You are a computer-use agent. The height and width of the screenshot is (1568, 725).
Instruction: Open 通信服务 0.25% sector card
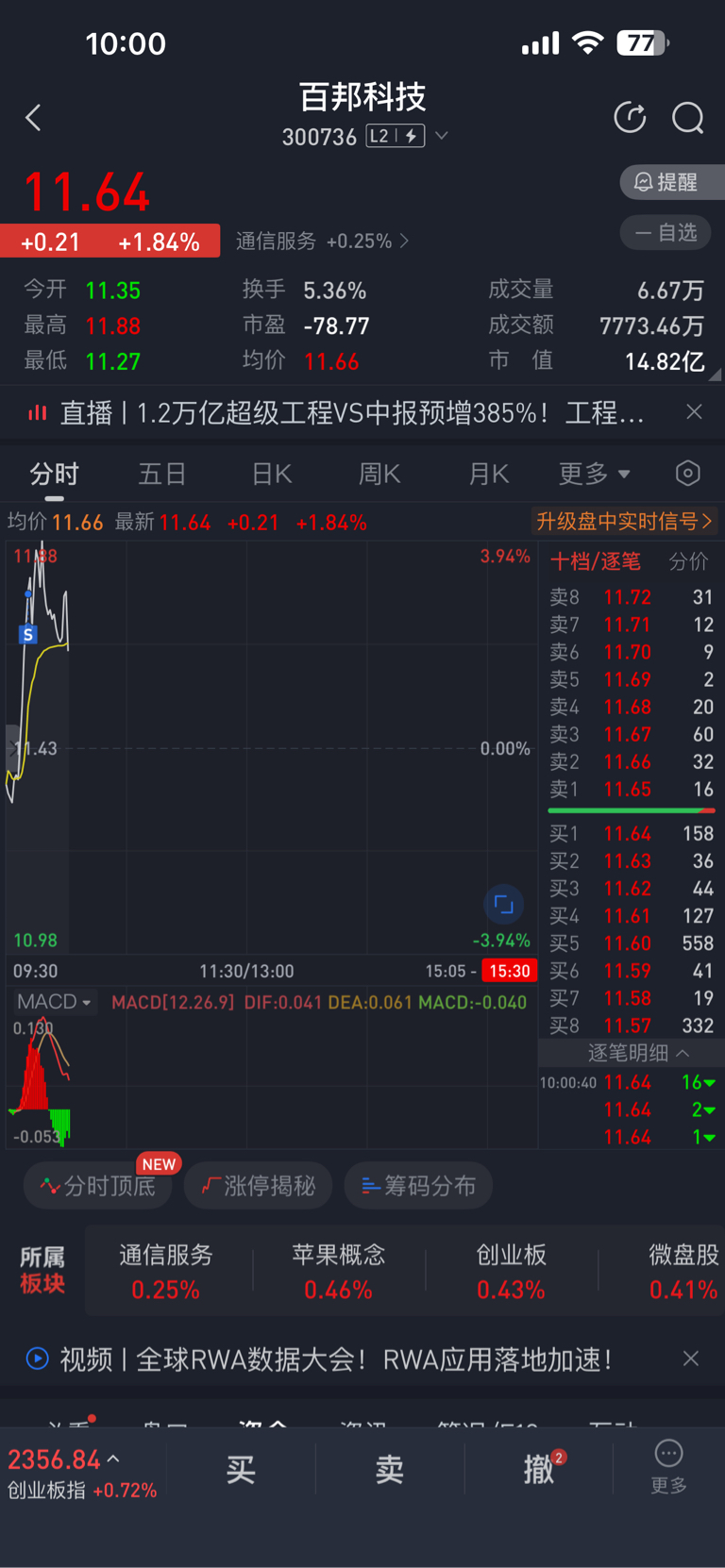(x=166, y=1272)
